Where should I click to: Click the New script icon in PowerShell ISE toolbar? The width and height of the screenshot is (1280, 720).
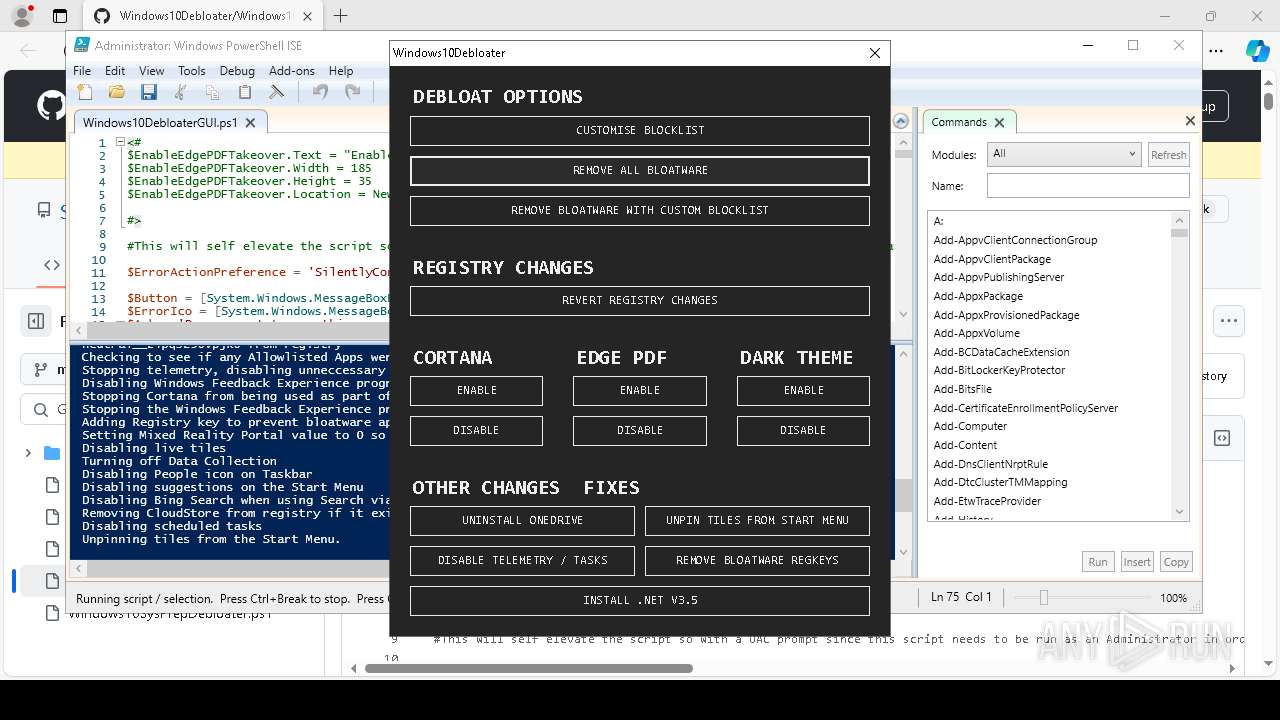coord(85,92)
